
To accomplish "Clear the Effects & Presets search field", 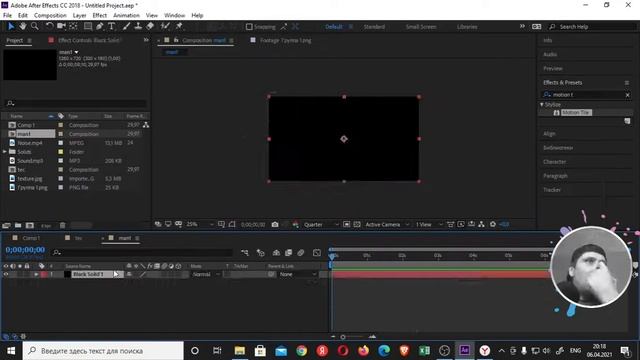I will tap(627, 95).
